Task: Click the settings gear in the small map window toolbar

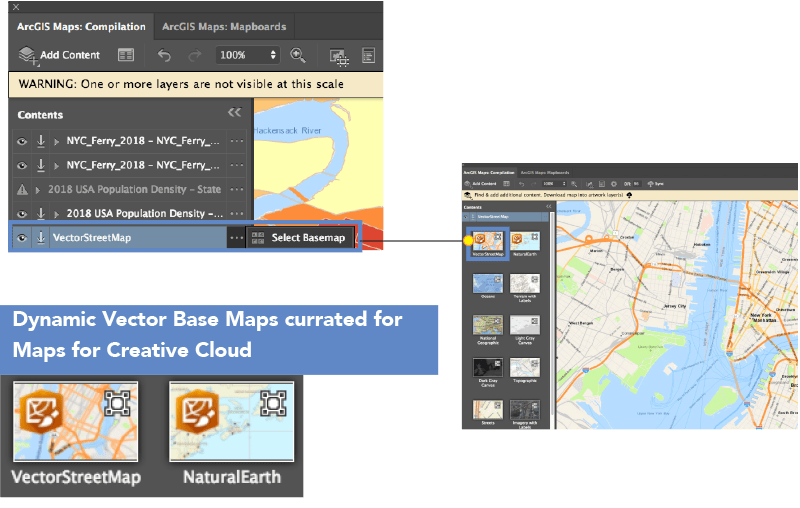Action: [x=614, y=184]
